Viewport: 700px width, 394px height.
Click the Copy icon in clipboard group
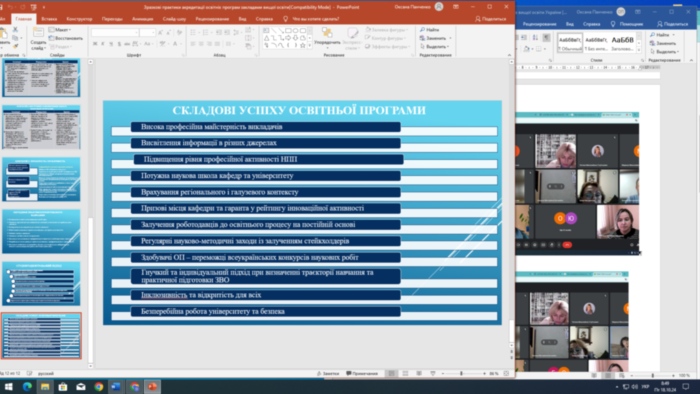pos(15,38)
